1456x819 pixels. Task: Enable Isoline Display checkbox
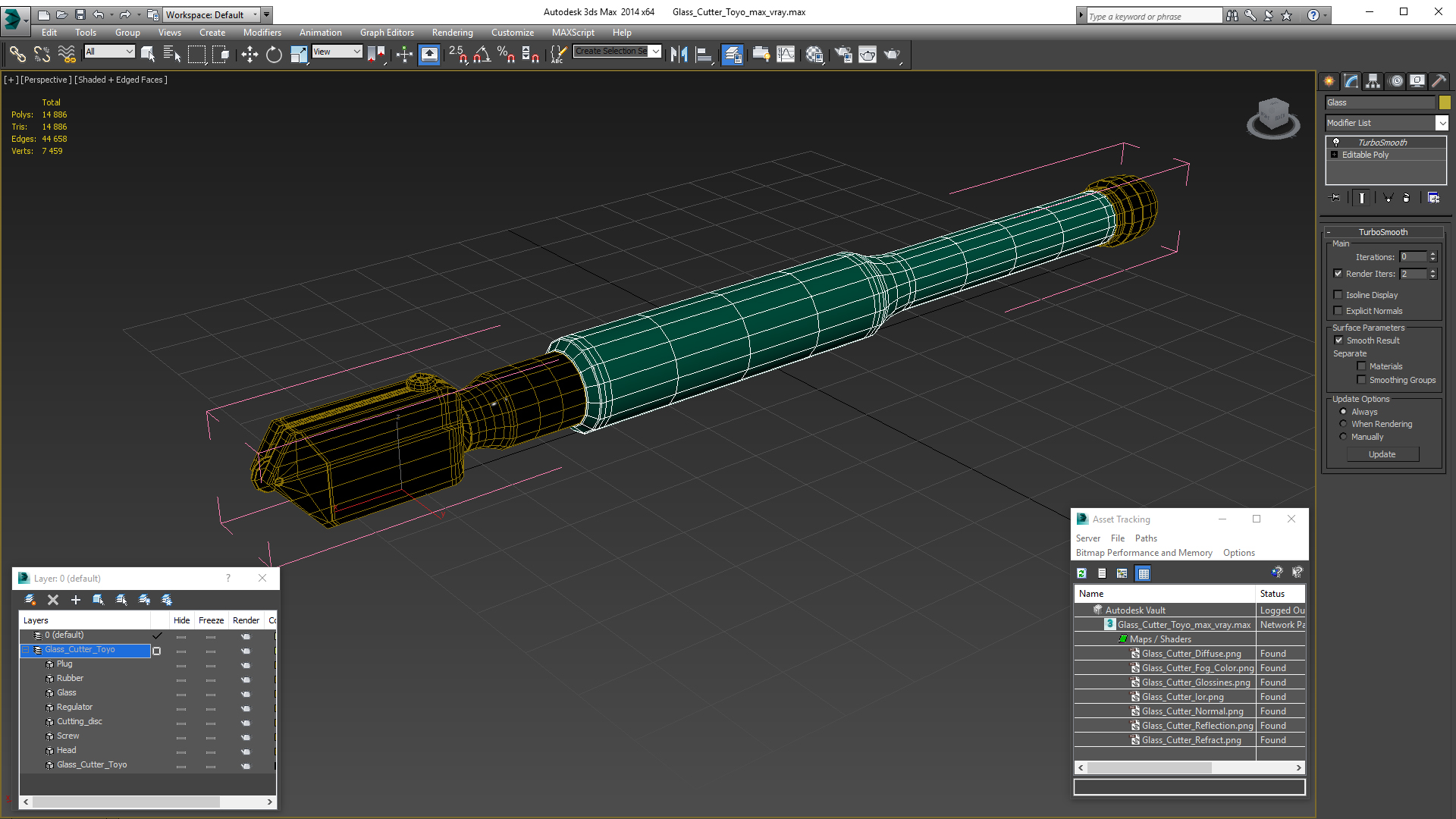coord(1338,295)
